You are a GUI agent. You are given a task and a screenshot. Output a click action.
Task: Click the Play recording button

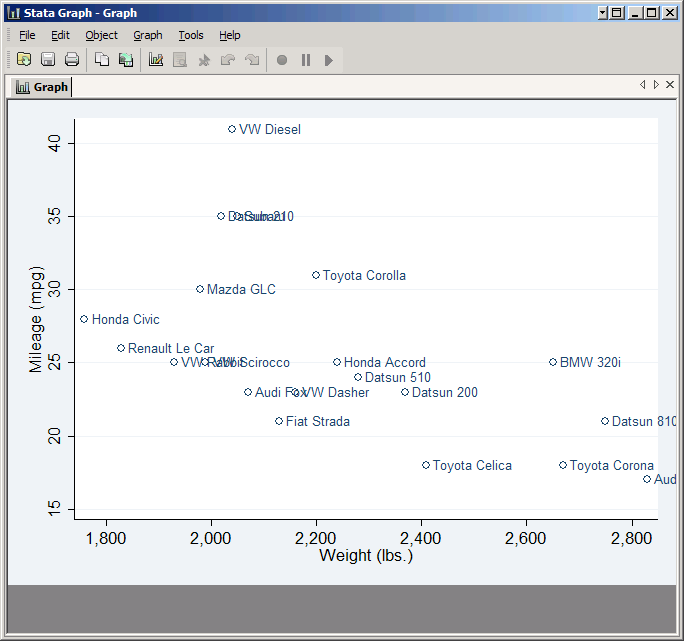coord(329,60)
